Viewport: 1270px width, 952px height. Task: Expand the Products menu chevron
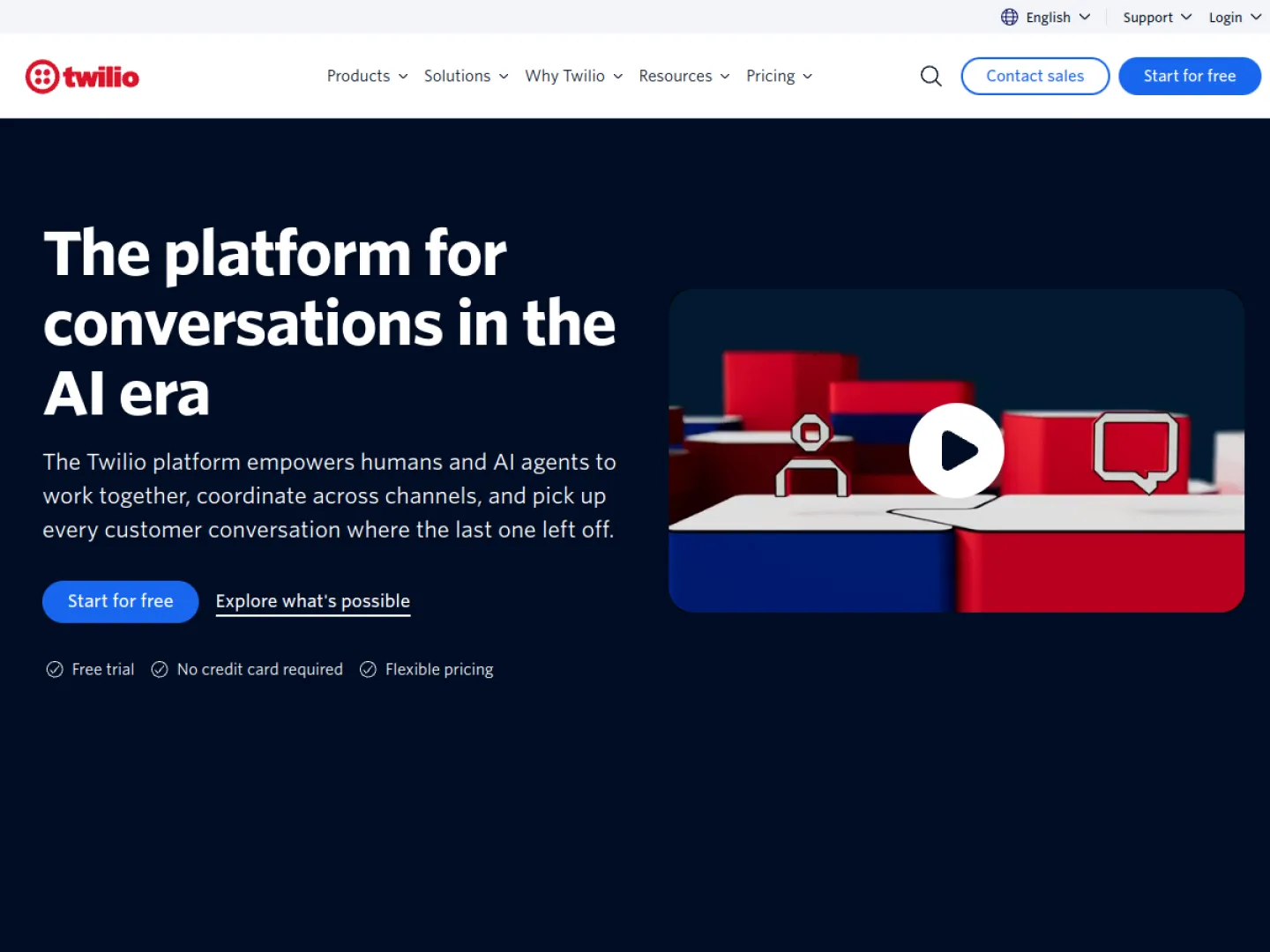coord(403,77)
